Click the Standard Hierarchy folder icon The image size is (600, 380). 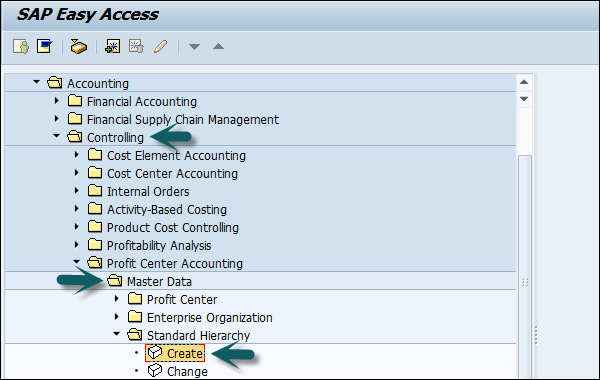click(x=134, y=334)
